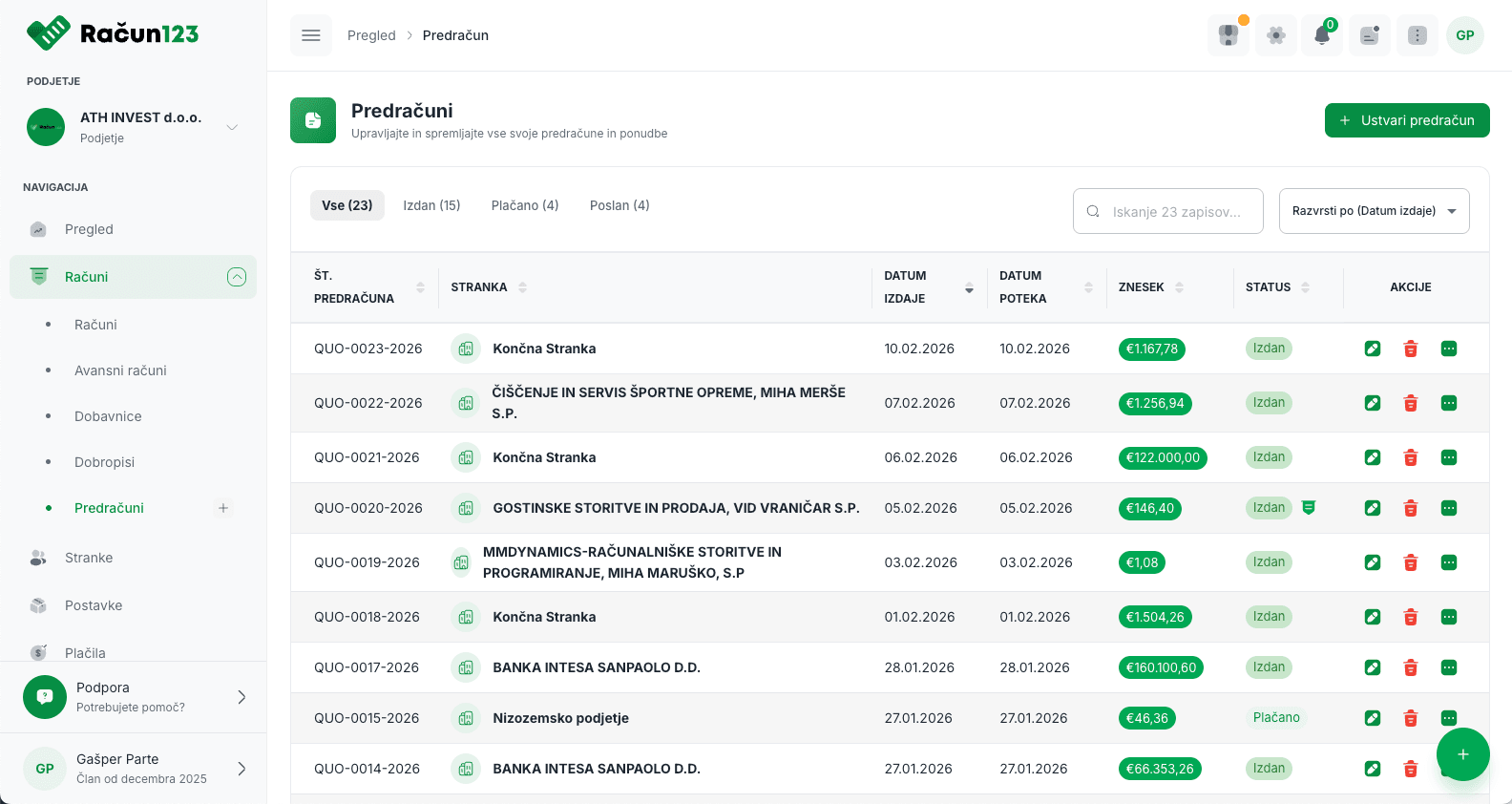Edit proforma QUO-0023-2026 with the pencil icon
1512x804 pixels.
(x=1373, y=349)
